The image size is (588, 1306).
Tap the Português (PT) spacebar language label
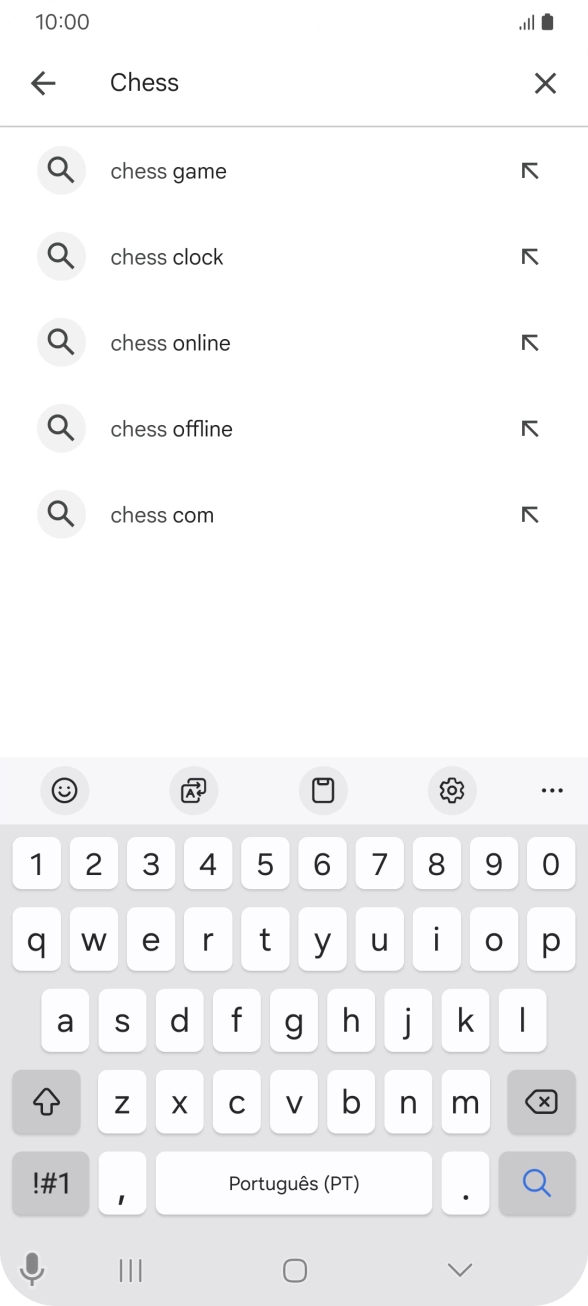294,1183
